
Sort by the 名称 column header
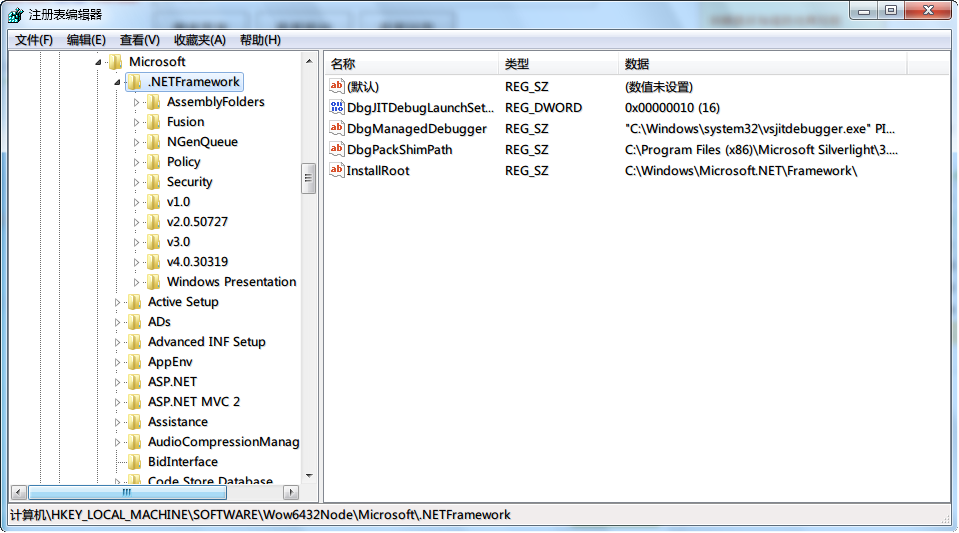coord(412,64)
